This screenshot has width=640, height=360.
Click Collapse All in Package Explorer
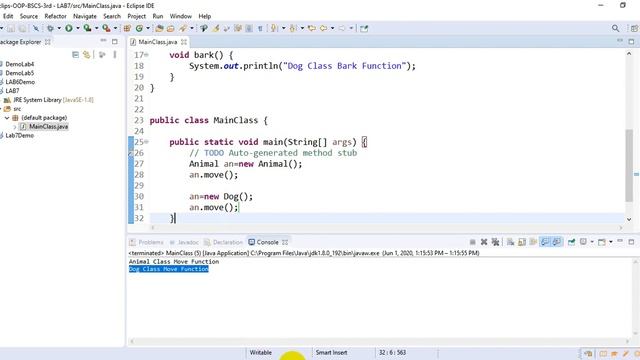[x=76, y=54]
